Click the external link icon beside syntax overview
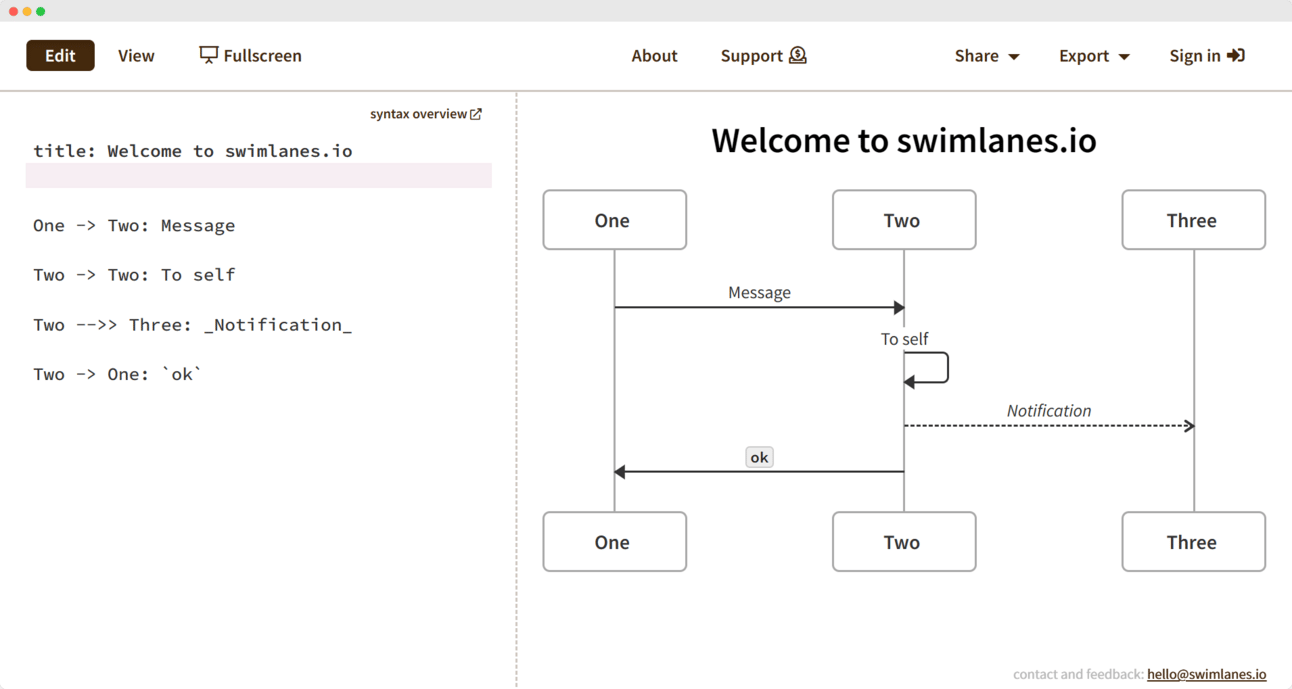1292x689 pixels. tap(476, 114)
